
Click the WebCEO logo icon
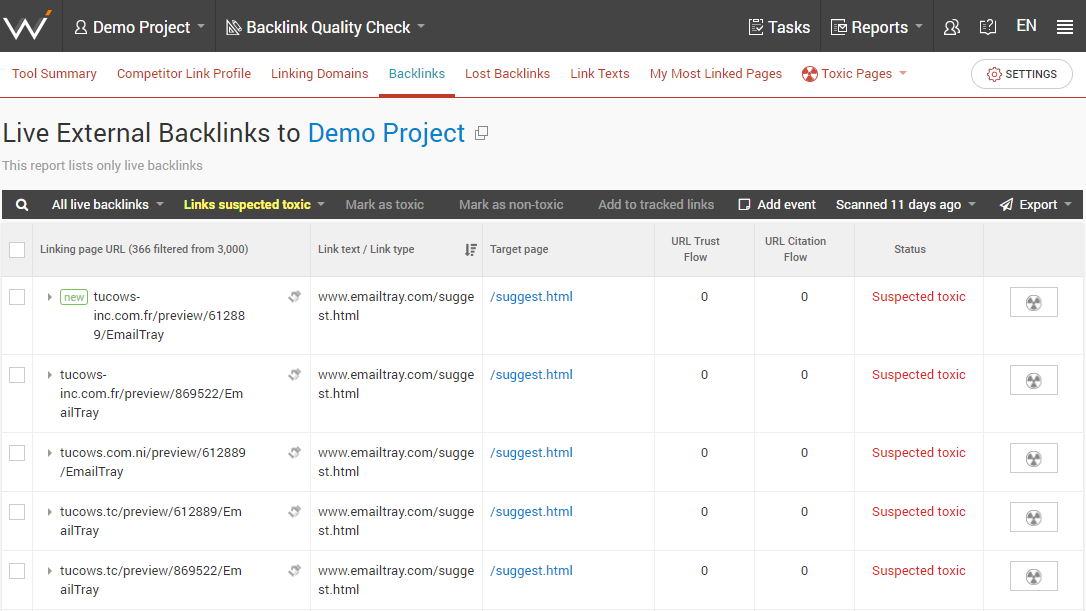click(x=28, y=26)
